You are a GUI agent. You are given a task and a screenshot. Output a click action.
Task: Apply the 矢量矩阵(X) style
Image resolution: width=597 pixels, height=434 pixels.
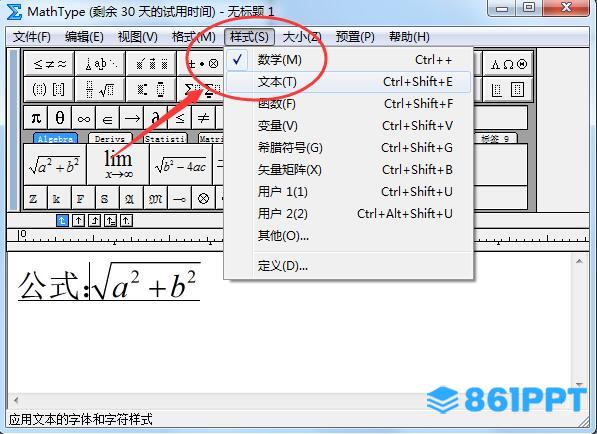pyautogui.click(x=348, y=170)
